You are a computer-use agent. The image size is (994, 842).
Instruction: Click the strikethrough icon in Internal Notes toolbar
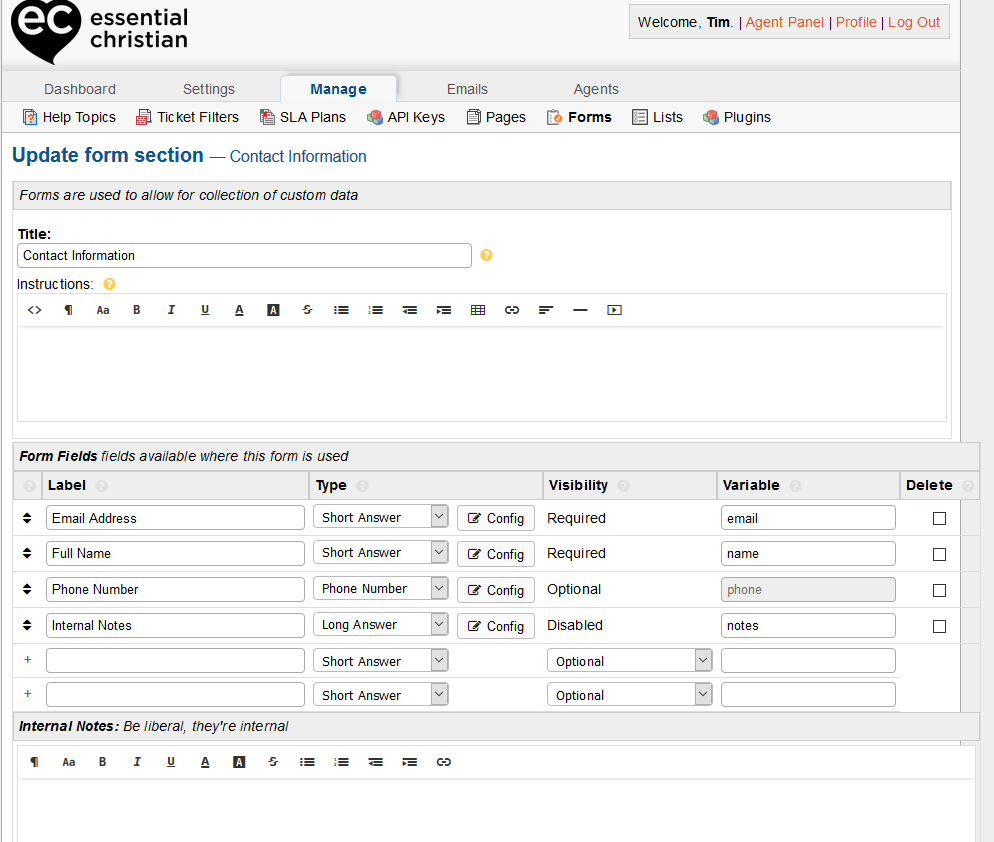click(x=273, y=762)
